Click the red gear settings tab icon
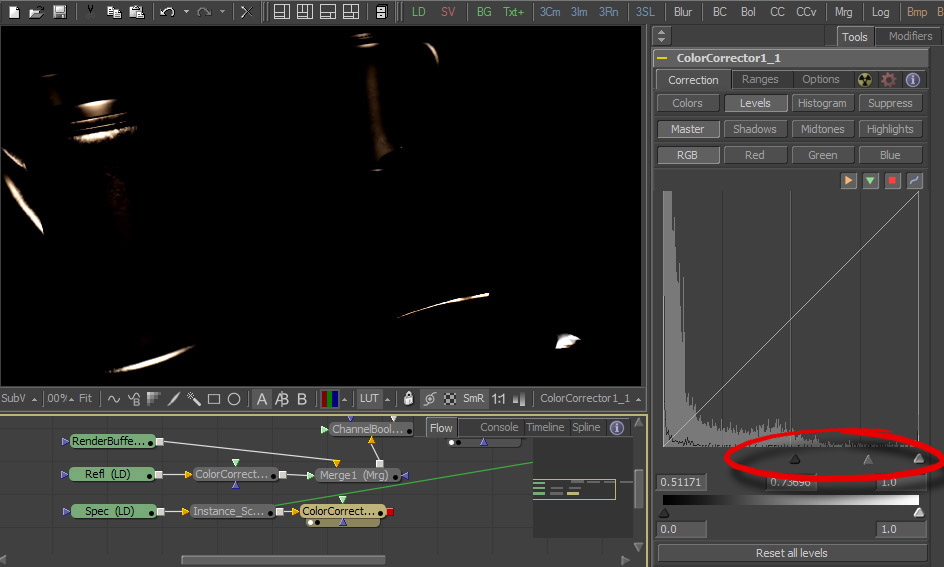This screenshot has width=944, height=567. click(888, 80)
